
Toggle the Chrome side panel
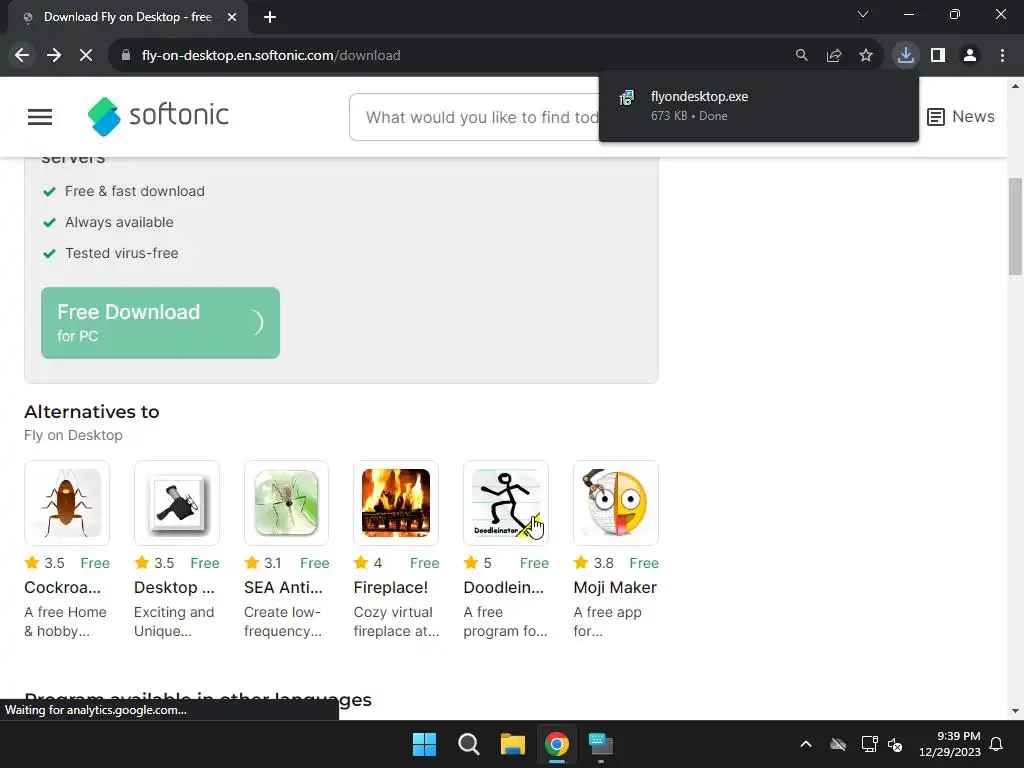pos(938,56)
